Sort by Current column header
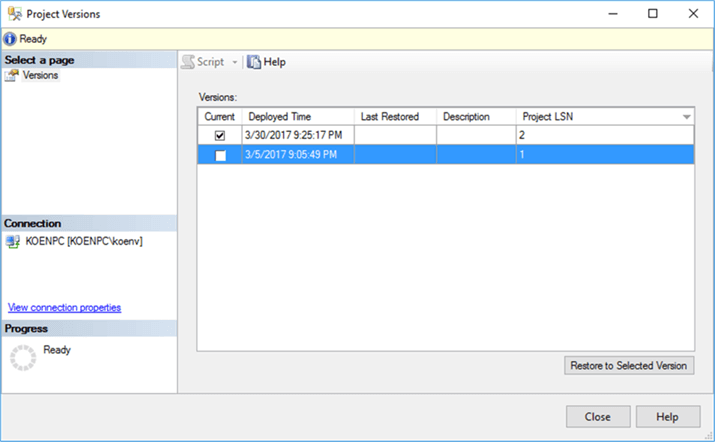Image resolution: width=715 pixels, height=442 pixels. (220, 117)
